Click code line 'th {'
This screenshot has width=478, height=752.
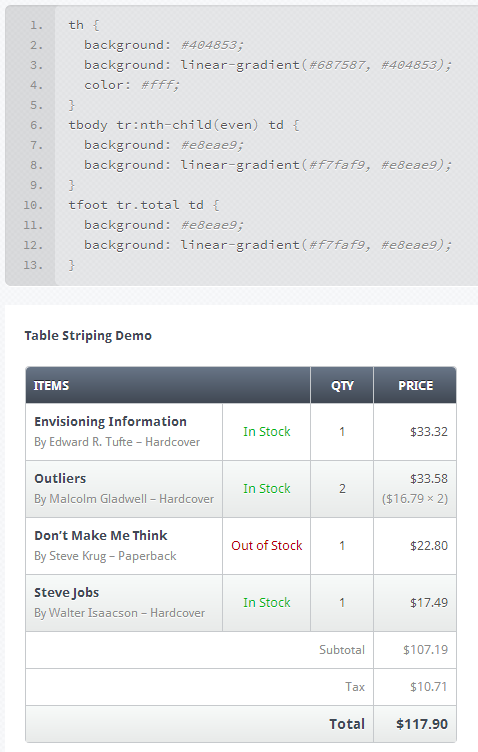tap(84, 25)
